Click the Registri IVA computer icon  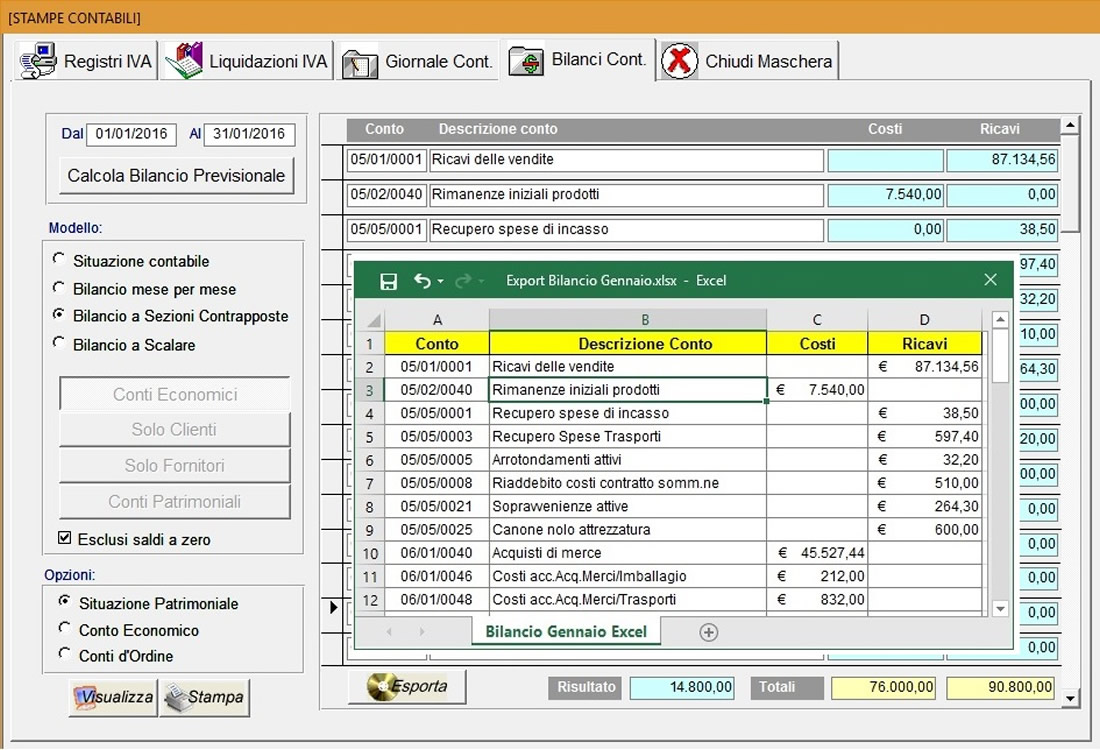coord(38,60)
